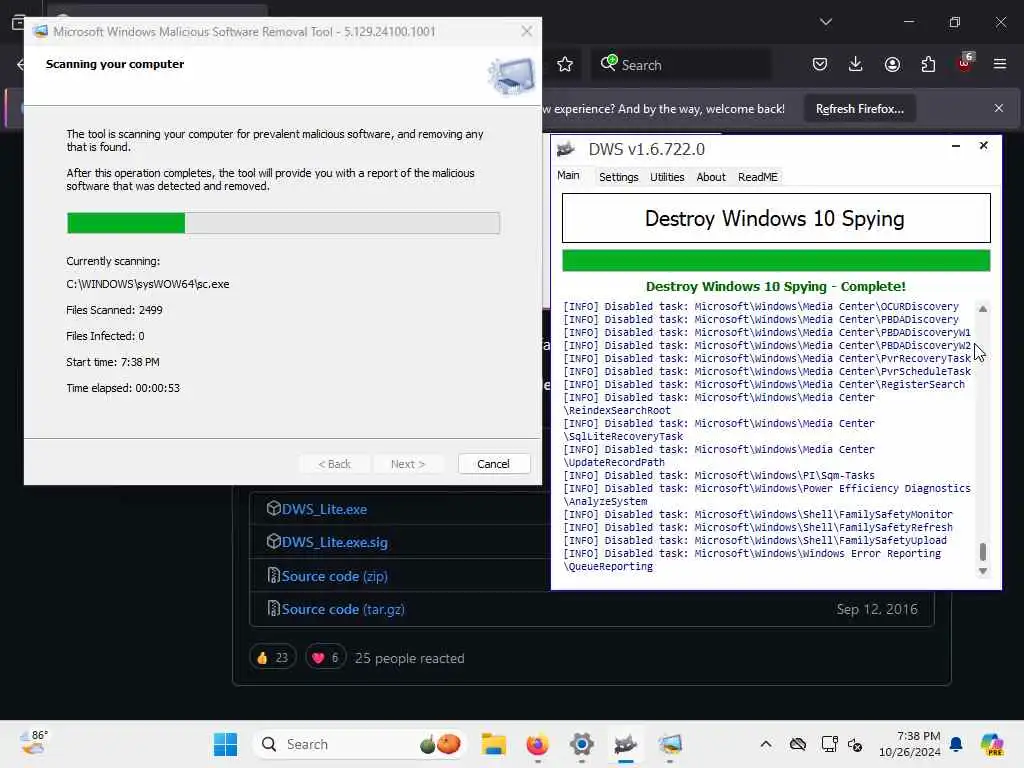Click the DWS_Lite.exe package icon

(x=274, y=508)
